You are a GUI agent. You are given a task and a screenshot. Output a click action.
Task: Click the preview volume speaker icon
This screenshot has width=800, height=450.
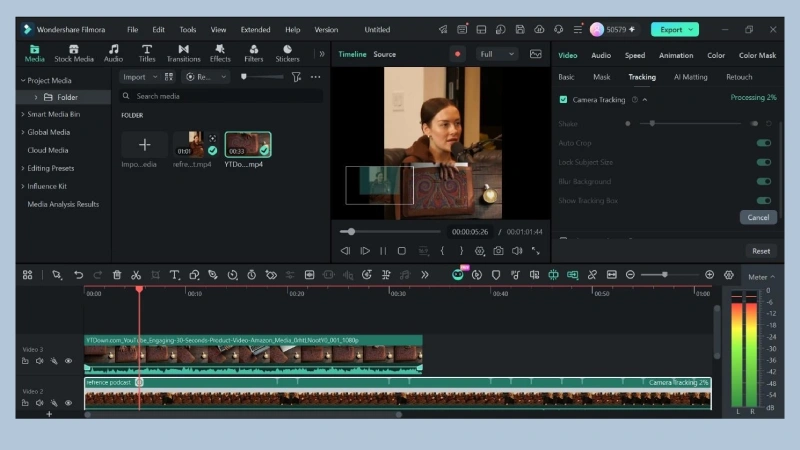pyautogui.click(x=517, y=251)
